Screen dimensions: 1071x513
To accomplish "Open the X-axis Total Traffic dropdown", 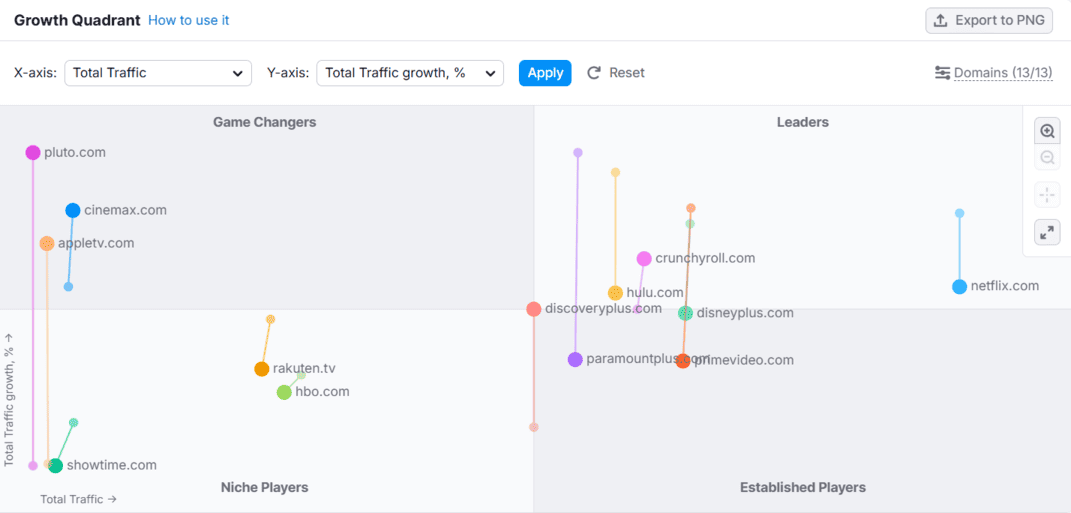I will tap(158, 73).
